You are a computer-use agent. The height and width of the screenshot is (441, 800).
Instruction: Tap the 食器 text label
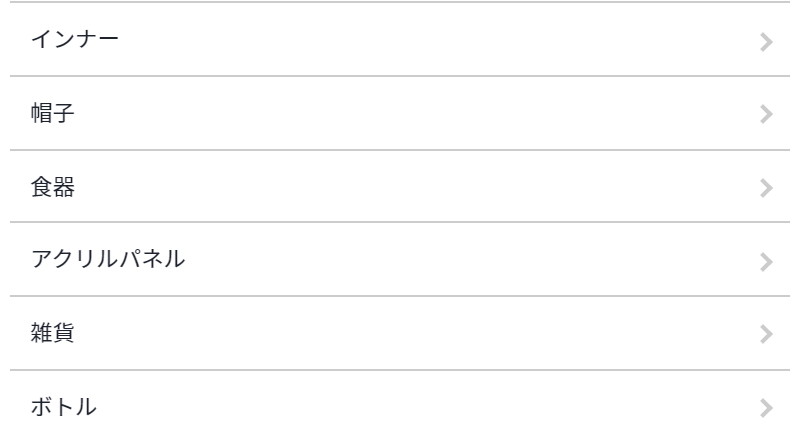[x=53, y=188]
